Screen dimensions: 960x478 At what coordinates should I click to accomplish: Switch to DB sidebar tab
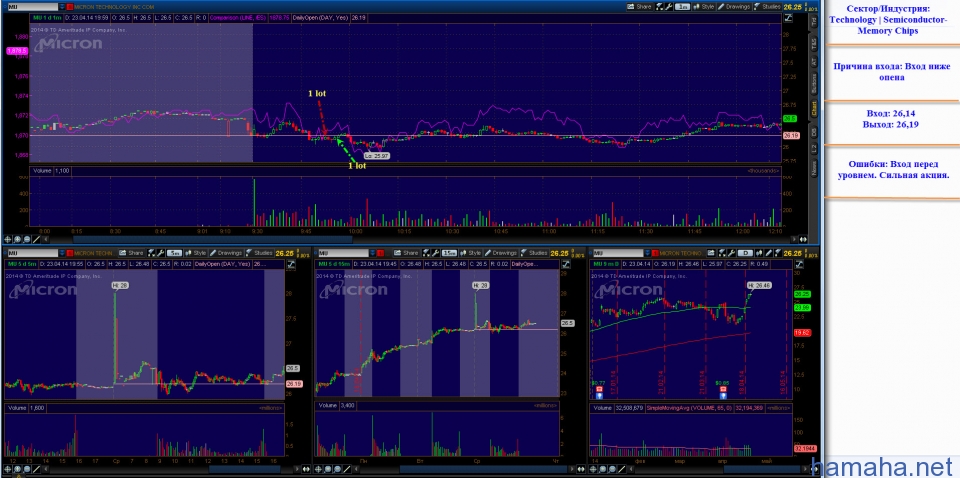click(814, 132)
